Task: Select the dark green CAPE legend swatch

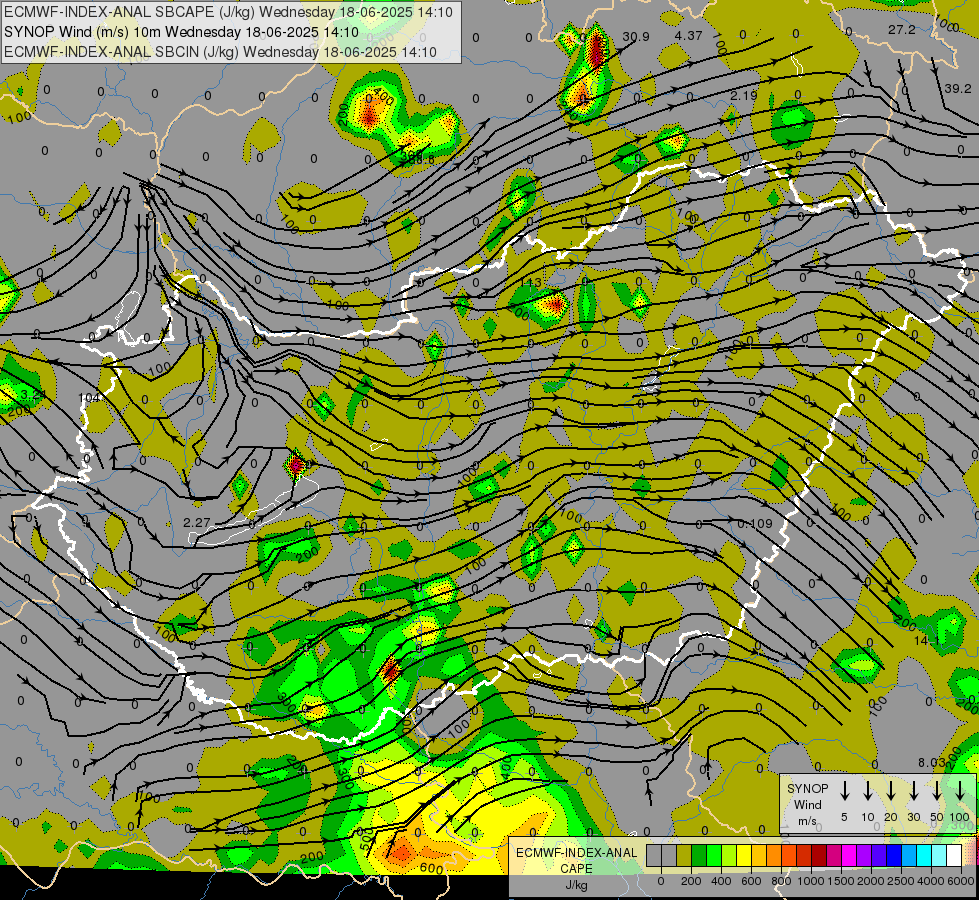Action: point(699,856)
